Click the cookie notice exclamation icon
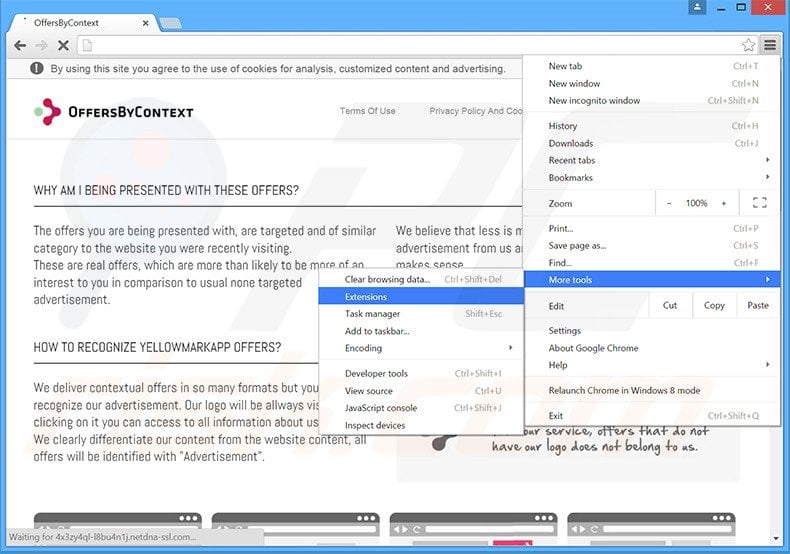 click(37, 68)
